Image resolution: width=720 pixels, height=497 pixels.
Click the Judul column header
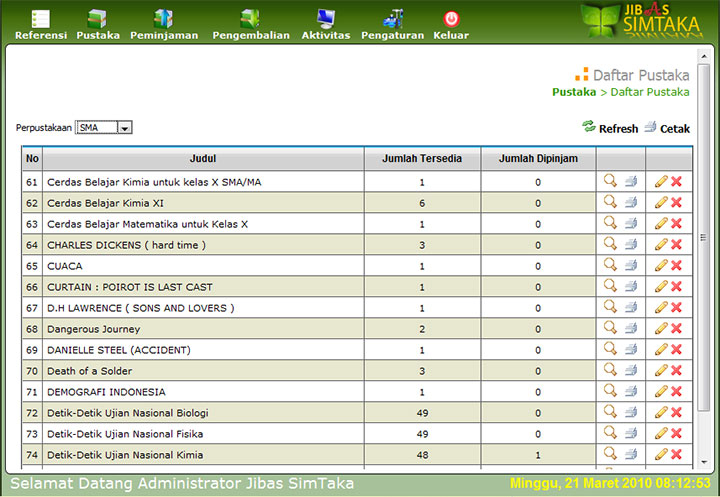click(203, 158)
